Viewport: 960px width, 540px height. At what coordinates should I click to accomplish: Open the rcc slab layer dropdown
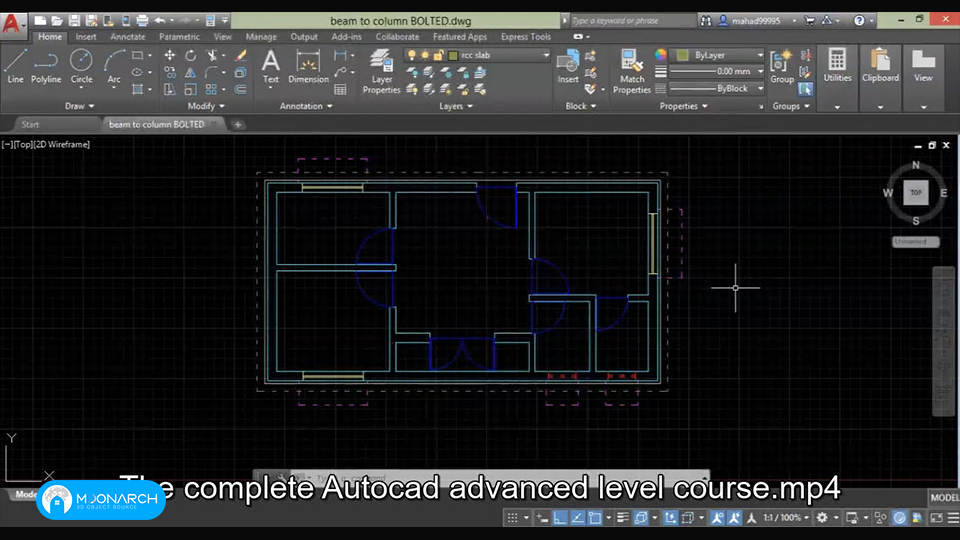click(546, 55)
